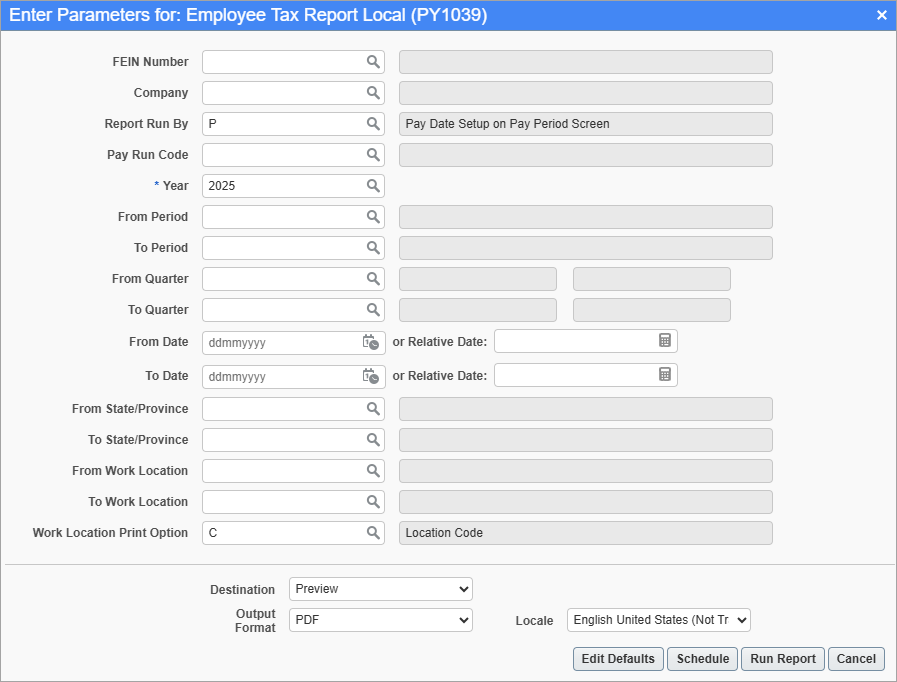This screenshot has height=682, width=897.
Task: Open the Destination dropdown showing Preview
Action: (380, 589)
